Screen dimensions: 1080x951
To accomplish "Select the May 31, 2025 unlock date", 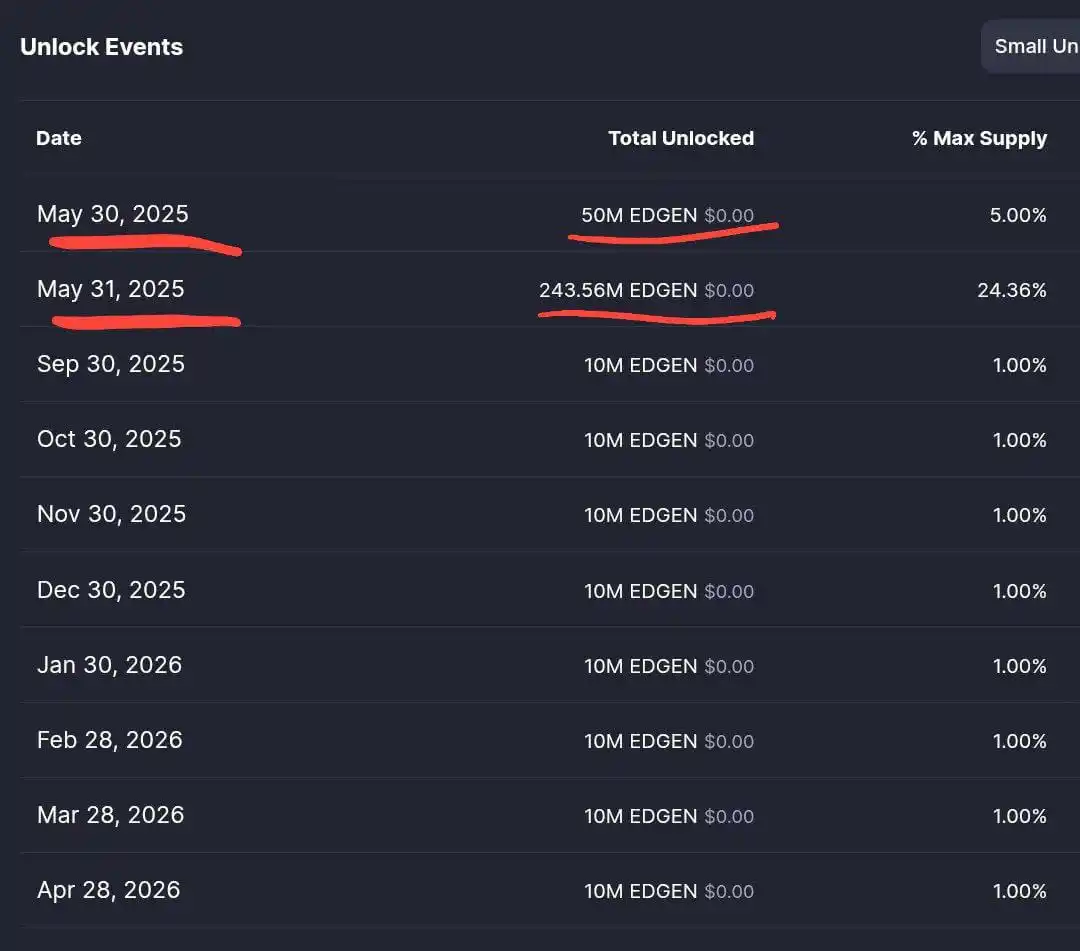I will (x=110, y=289).
